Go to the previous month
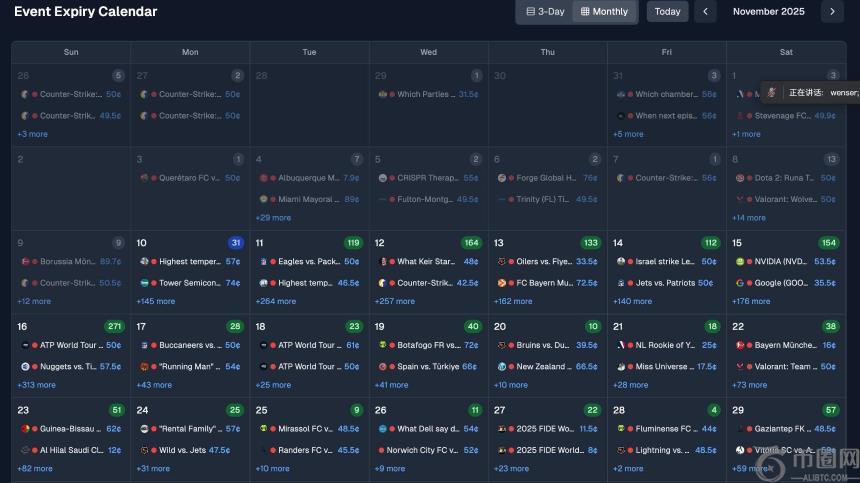860x483 pixels. pos(706,12)
